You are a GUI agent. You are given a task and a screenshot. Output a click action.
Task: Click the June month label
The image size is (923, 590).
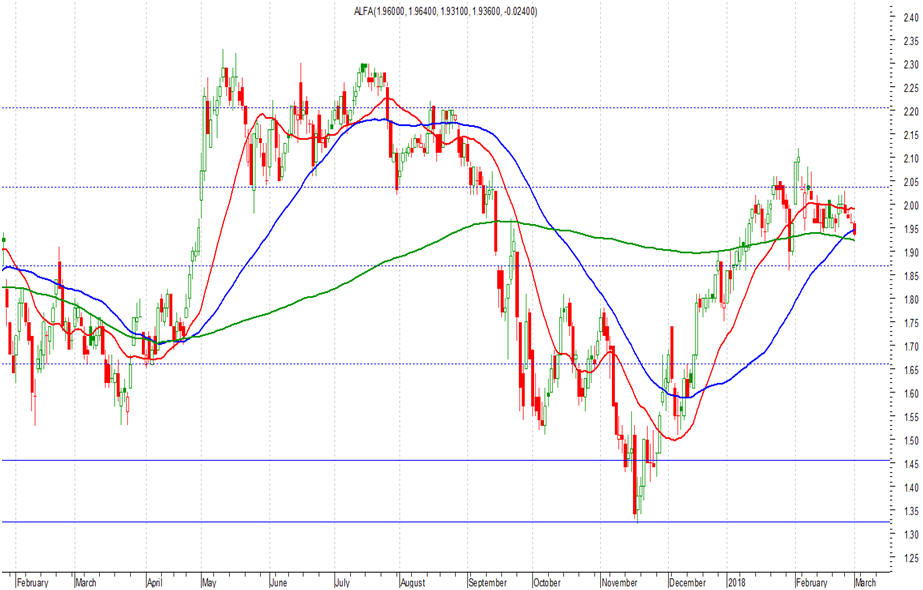(x=278, y=582)
